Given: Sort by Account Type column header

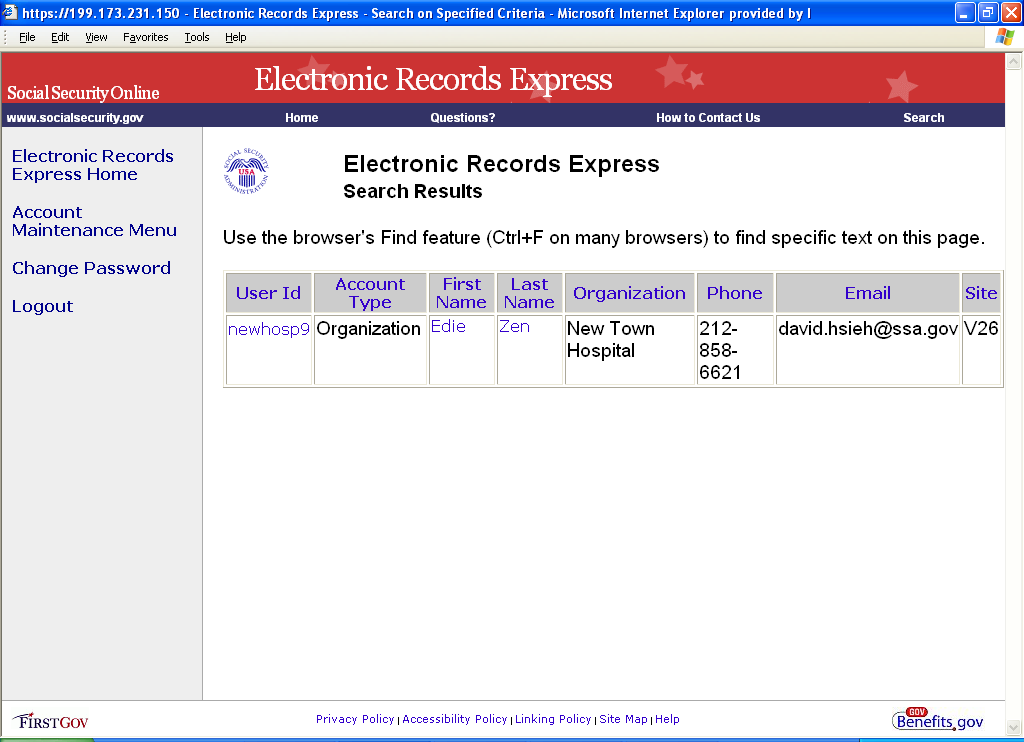Looking at the screenshot, I should pos(370,293).
